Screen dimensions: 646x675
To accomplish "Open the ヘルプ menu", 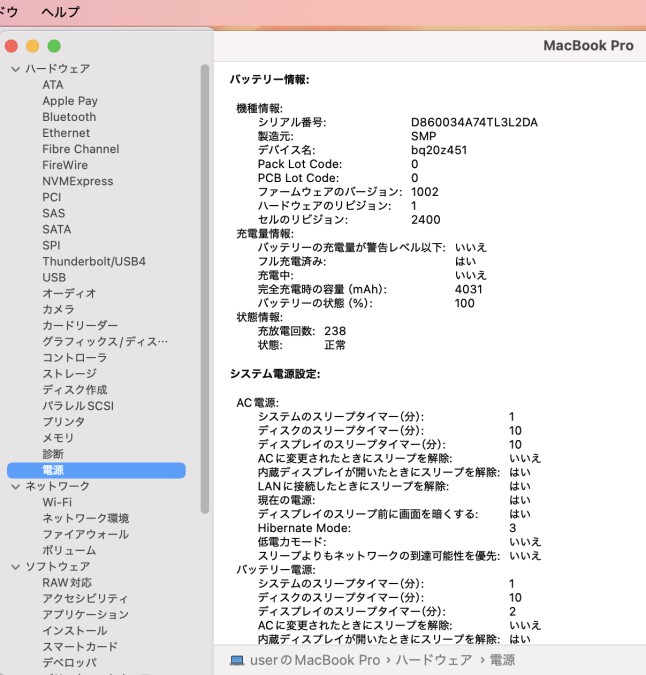I will (61, 12).
